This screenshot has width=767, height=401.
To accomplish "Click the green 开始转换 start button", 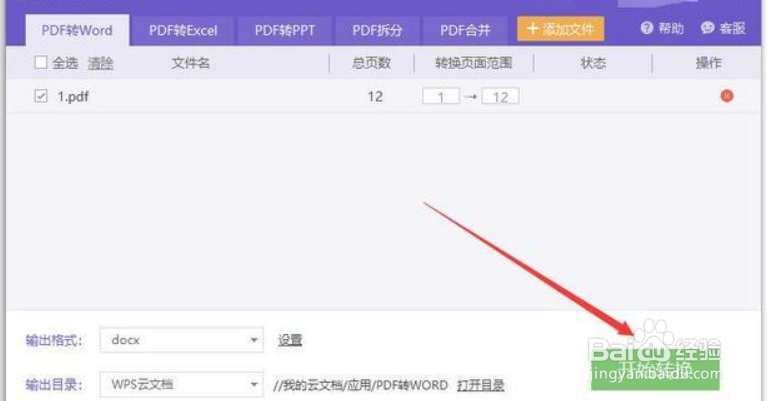I will [655, 368].
